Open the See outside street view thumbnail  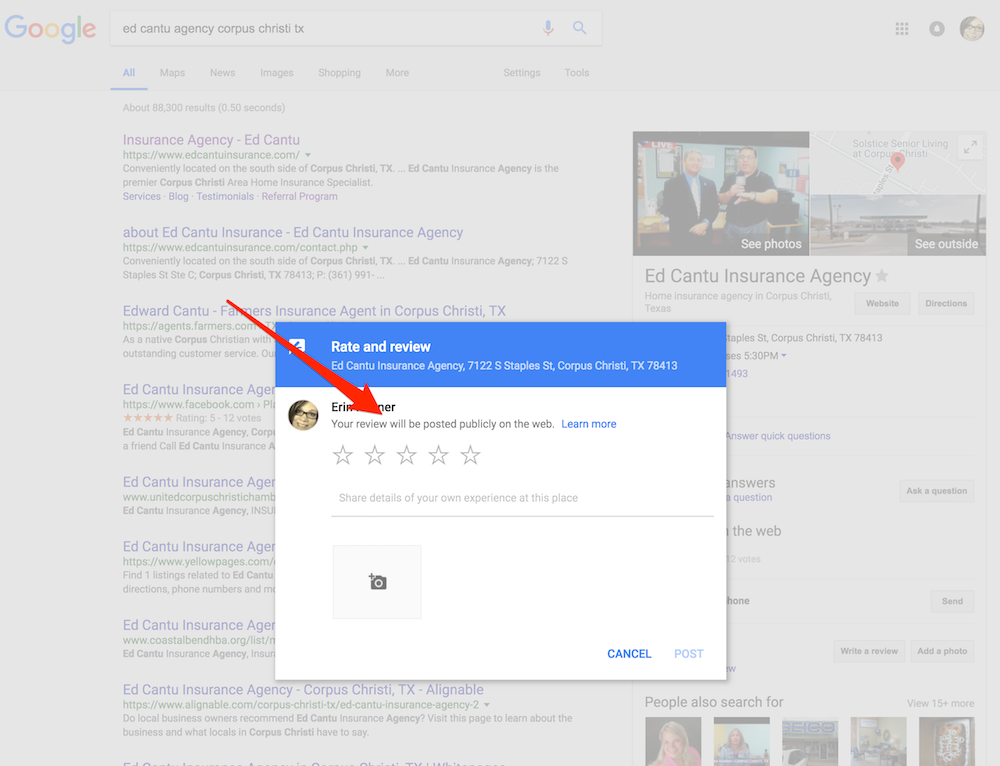[x=898, y=225]
